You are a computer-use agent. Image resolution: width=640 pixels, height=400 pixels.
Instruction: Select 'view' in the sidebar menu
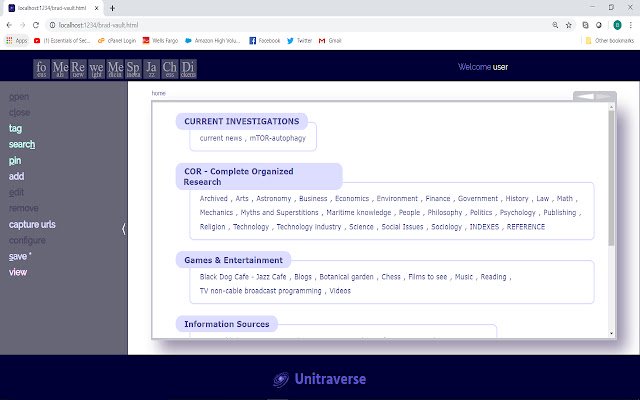tap(18, 272)
